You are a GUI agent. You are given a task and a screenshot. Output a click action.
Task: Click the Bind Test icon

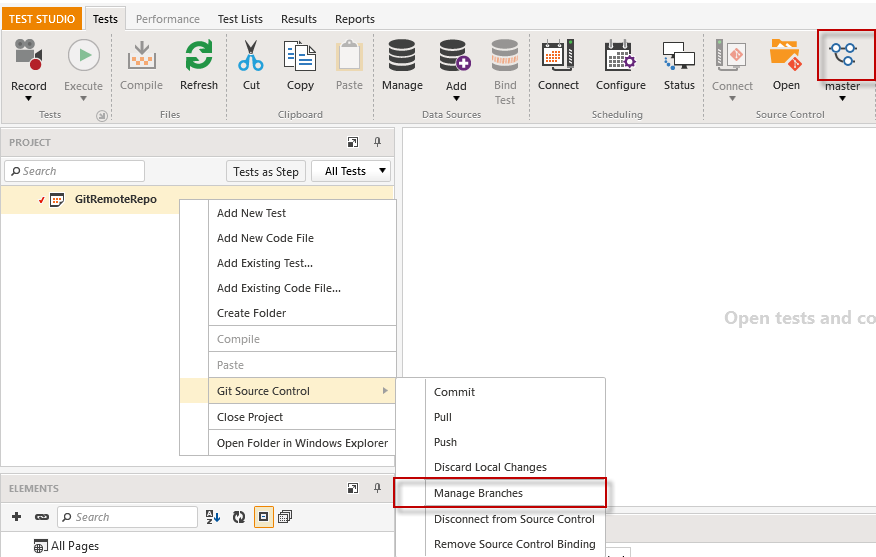pyautogui.click(x=505, y=55)
